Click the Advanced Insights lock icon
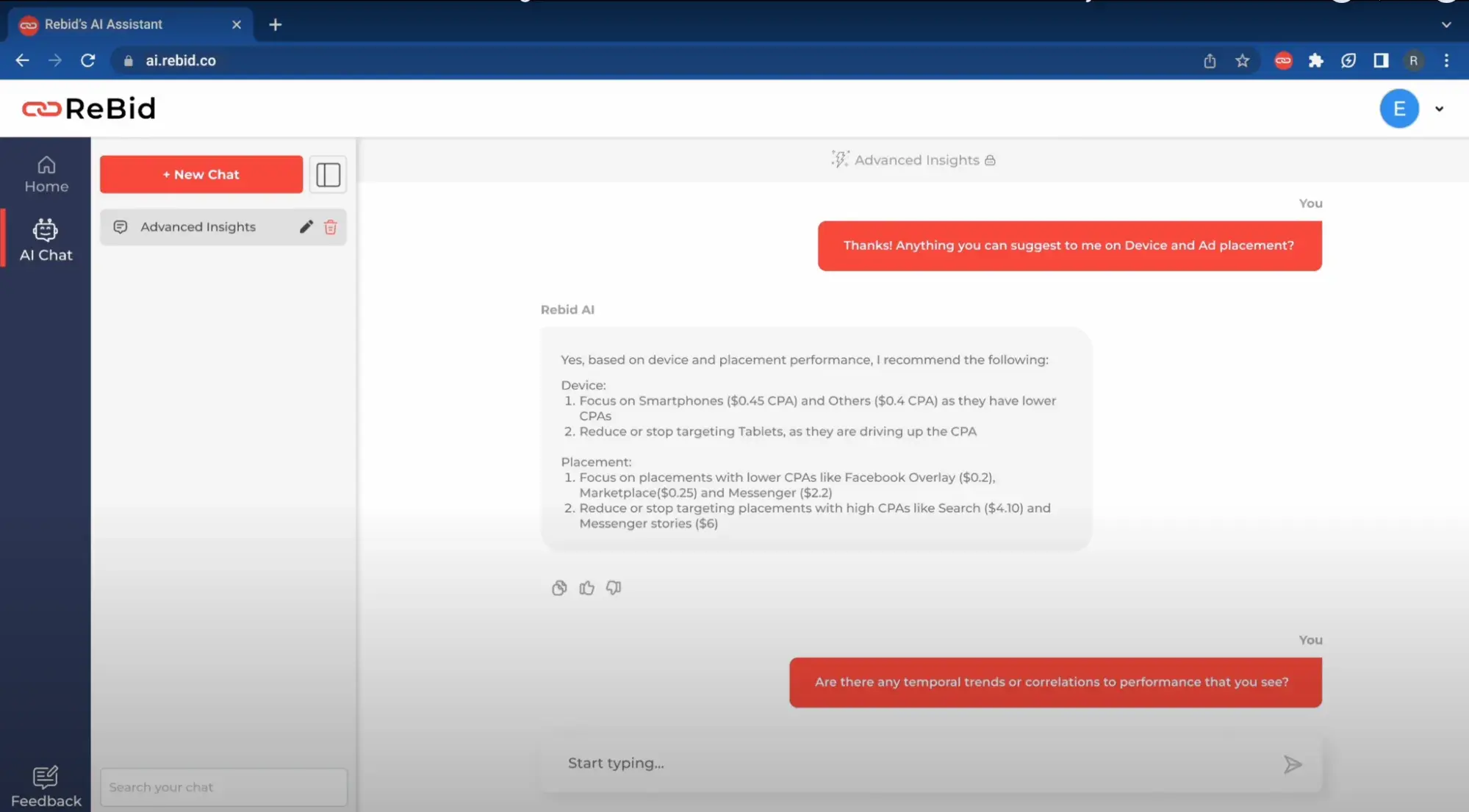Image resolution: width=1469 pixels, height=812 pixels. point(990,160)
